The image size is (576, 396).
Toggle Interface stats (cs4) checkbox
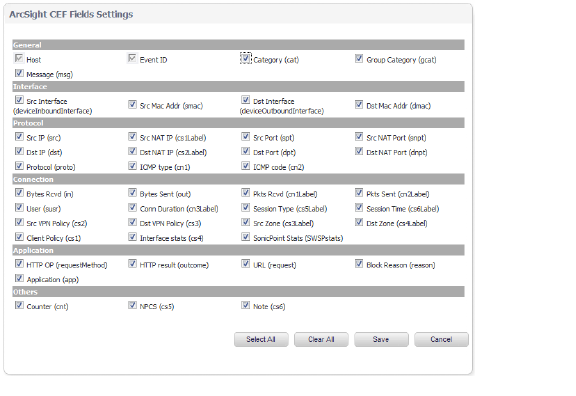coord(132,237)
